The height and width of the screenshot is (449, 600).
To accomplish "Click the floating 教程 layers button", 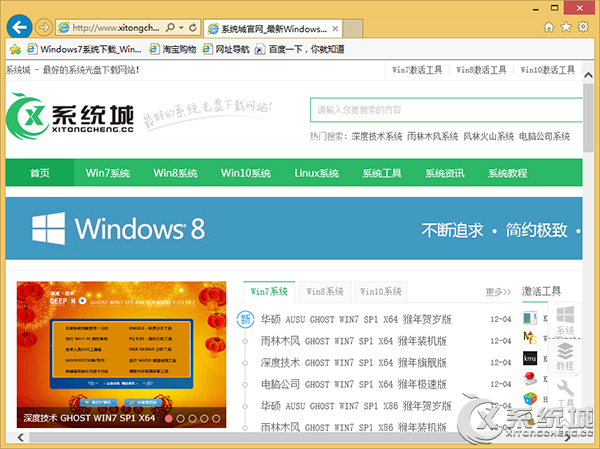I will (x=565, y=357).
